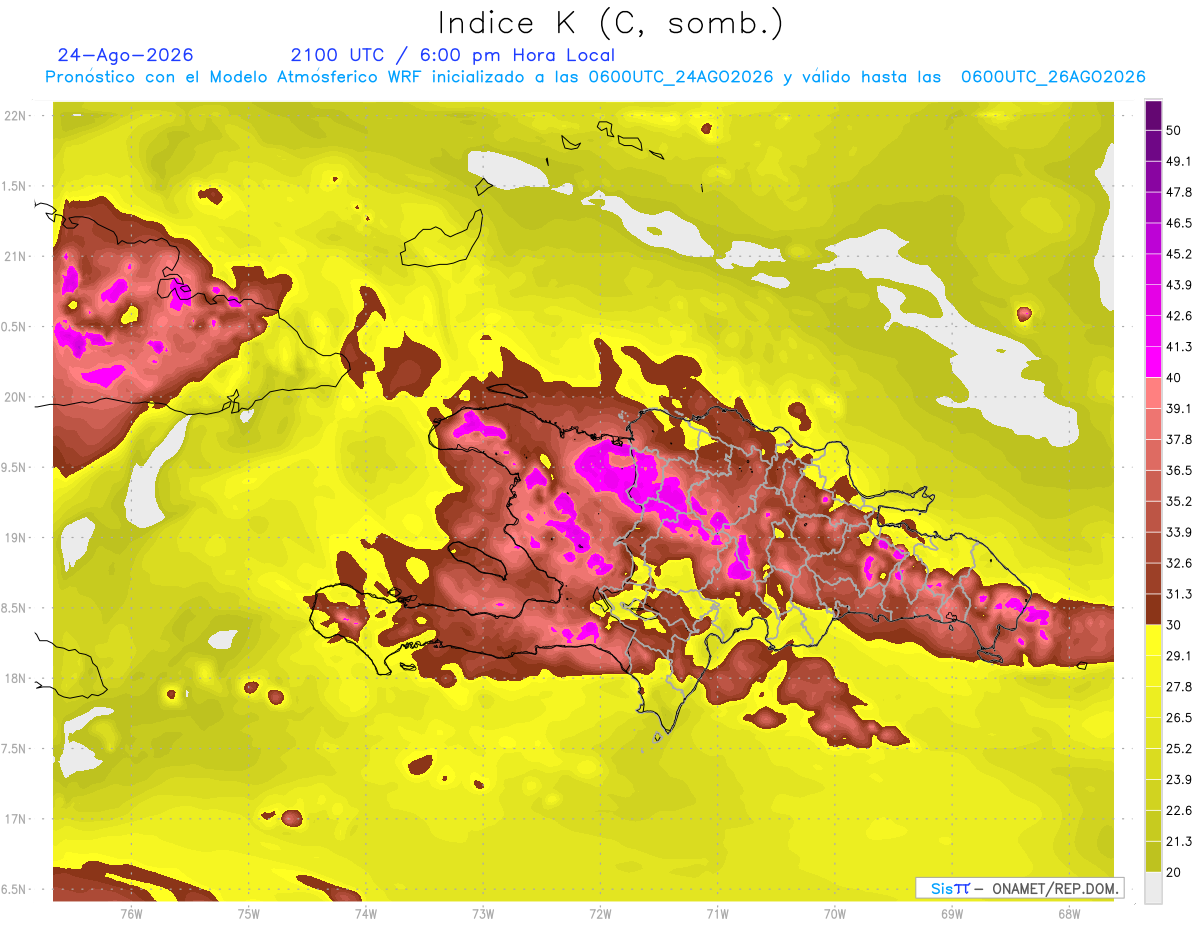Select the legend value "36.5"
This screenshot has height=927, width=1200.
[x=1178, y=470]
